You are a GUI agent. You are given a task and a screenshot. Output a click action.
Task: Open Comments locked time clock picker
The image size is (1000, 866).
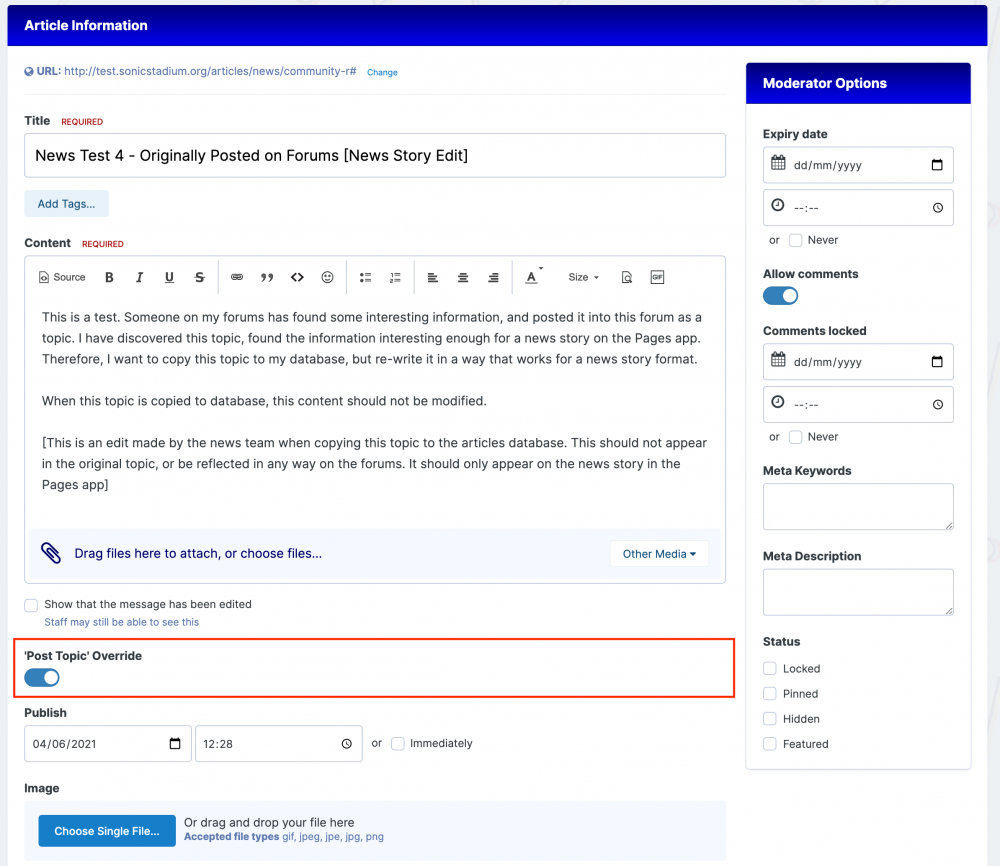coord(938,404)
